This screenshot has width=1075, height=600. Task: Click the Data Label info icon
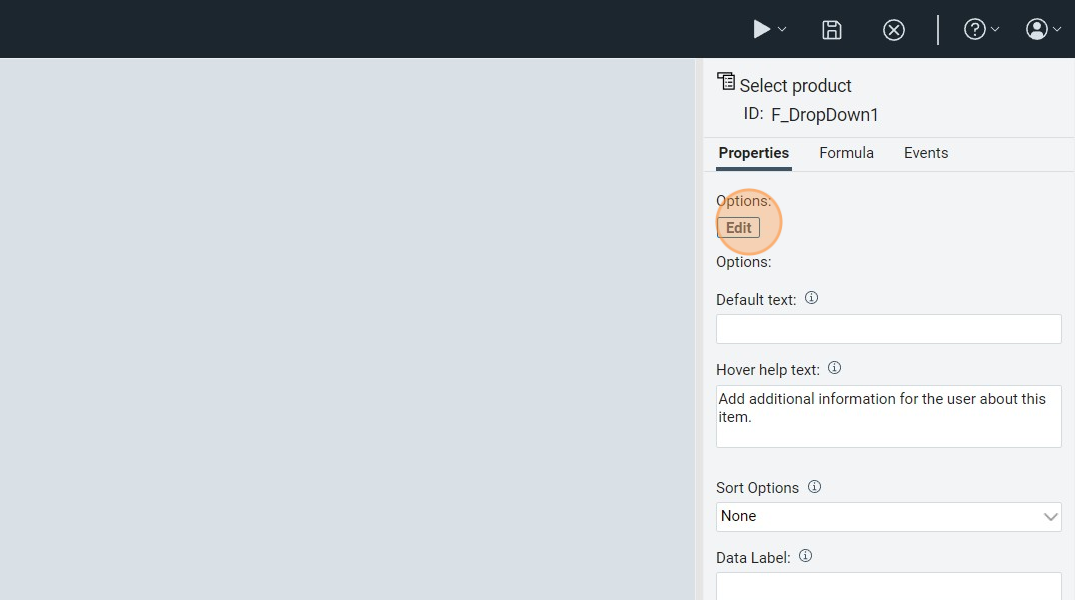pyautogui.click(x=806, y=556)
